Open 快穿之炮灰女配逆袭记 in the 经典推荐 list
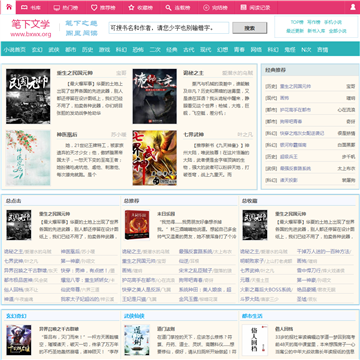 point(302,133)
